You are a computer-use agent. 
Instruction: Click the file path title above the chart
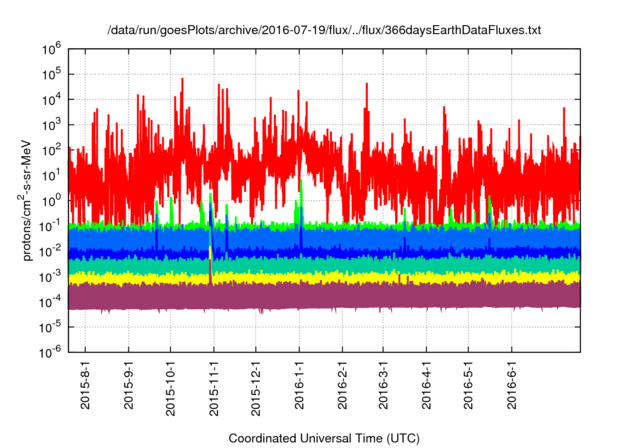[x=324, y=30]
